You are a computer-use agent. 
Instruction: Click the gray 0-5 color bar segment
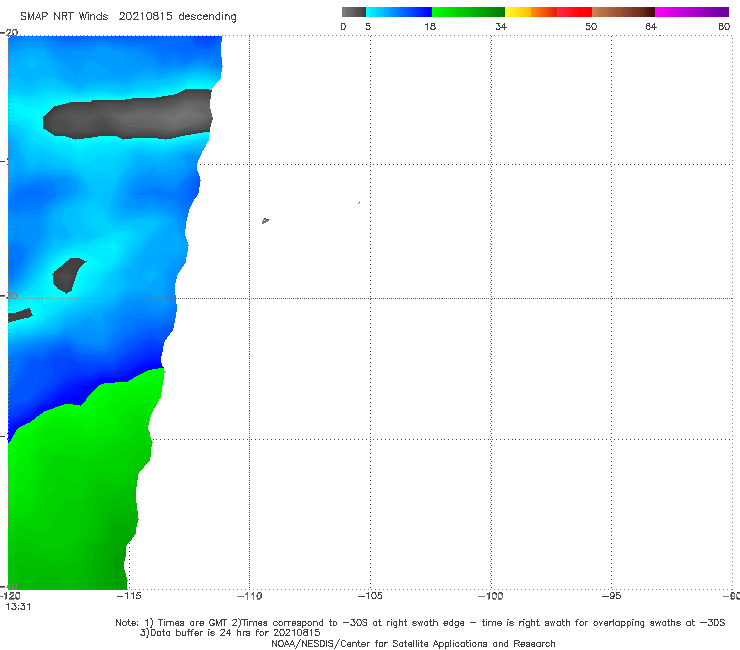pyautogui.click(x=354, y=12)
